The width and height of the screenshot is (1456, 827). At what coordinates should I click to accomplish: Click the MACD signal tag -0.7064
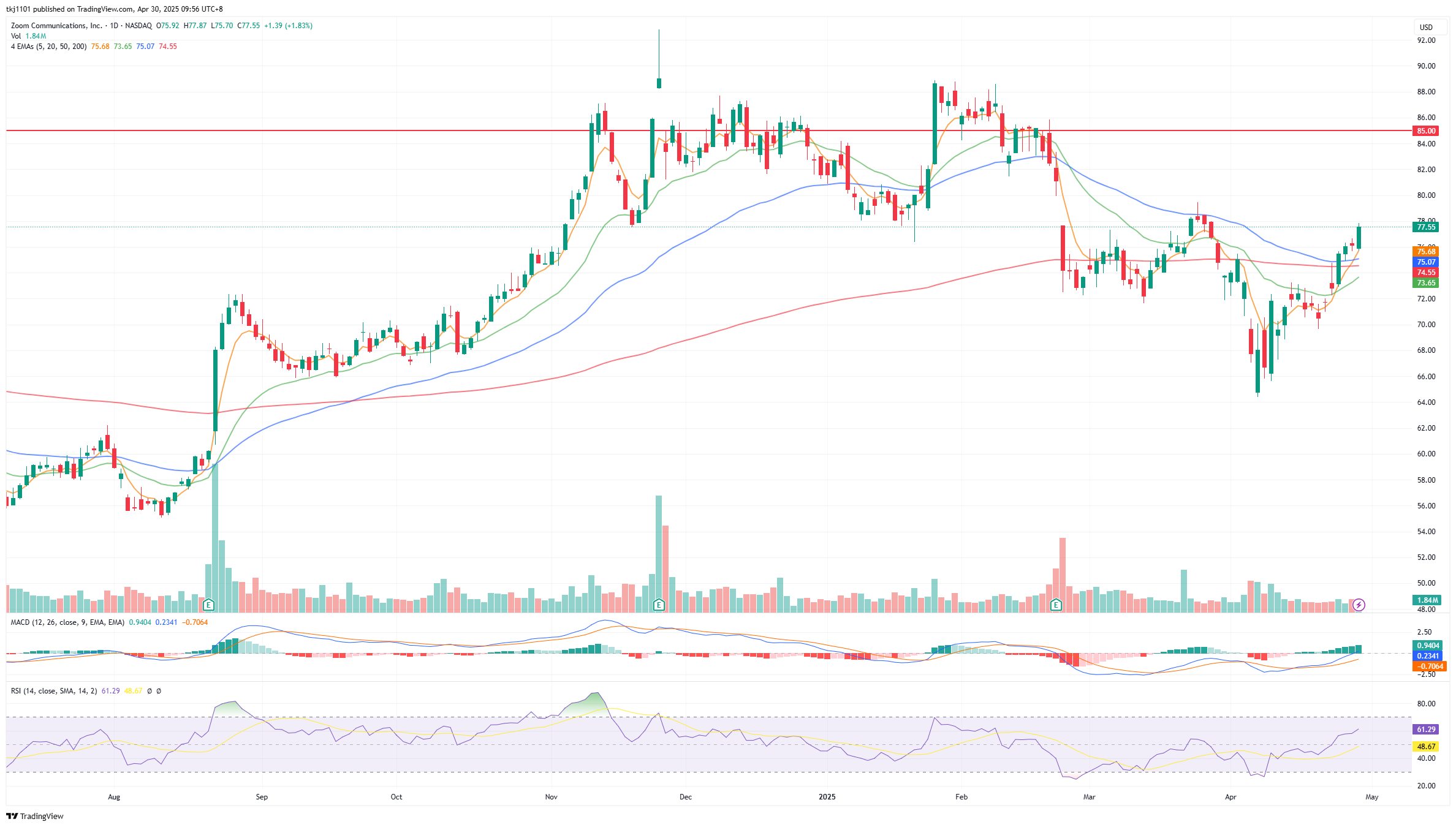1429,666
